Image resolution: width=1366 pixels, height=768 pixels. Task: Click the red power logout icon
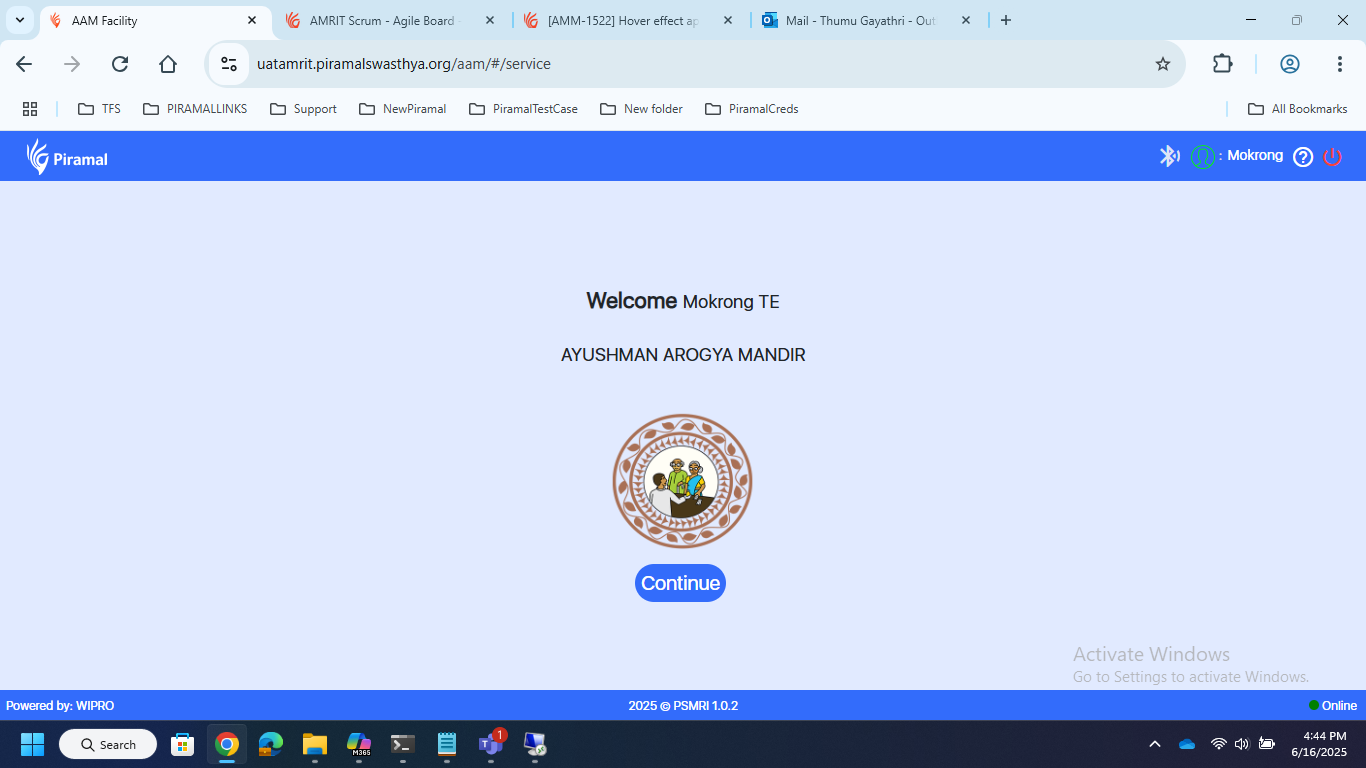1333,157
